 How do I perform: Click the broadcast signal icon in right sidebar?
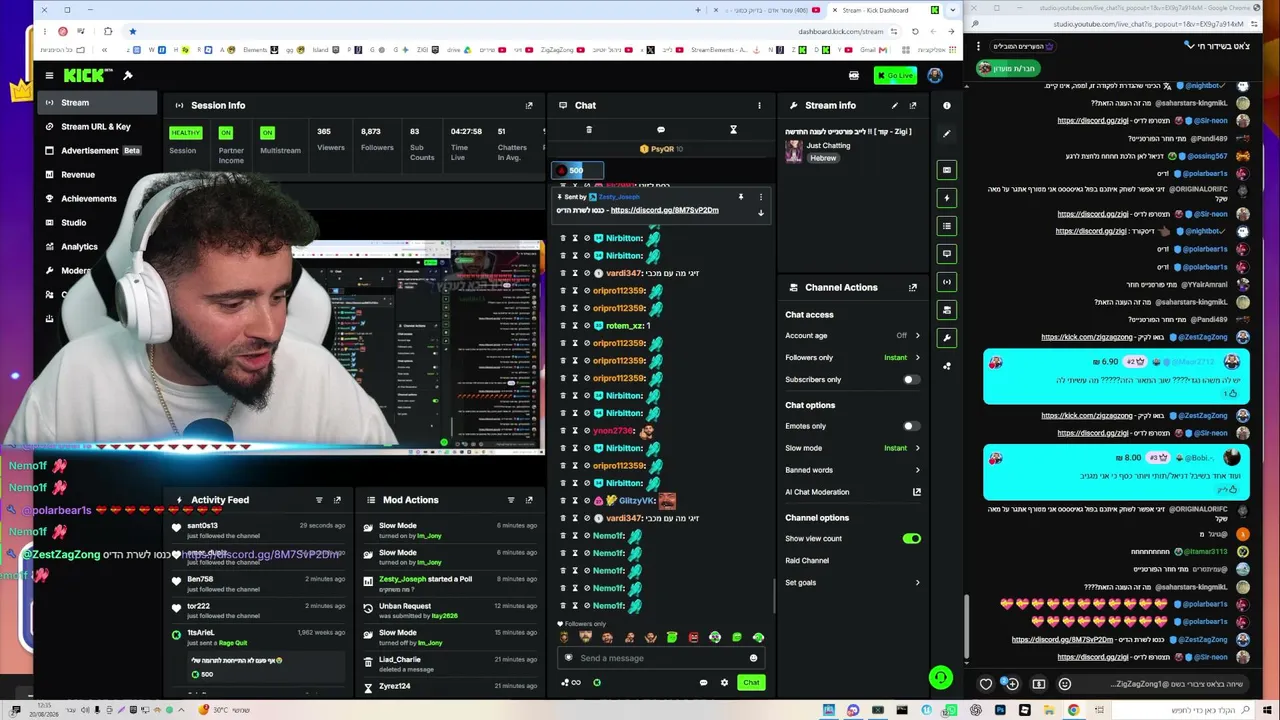[946, 282]
